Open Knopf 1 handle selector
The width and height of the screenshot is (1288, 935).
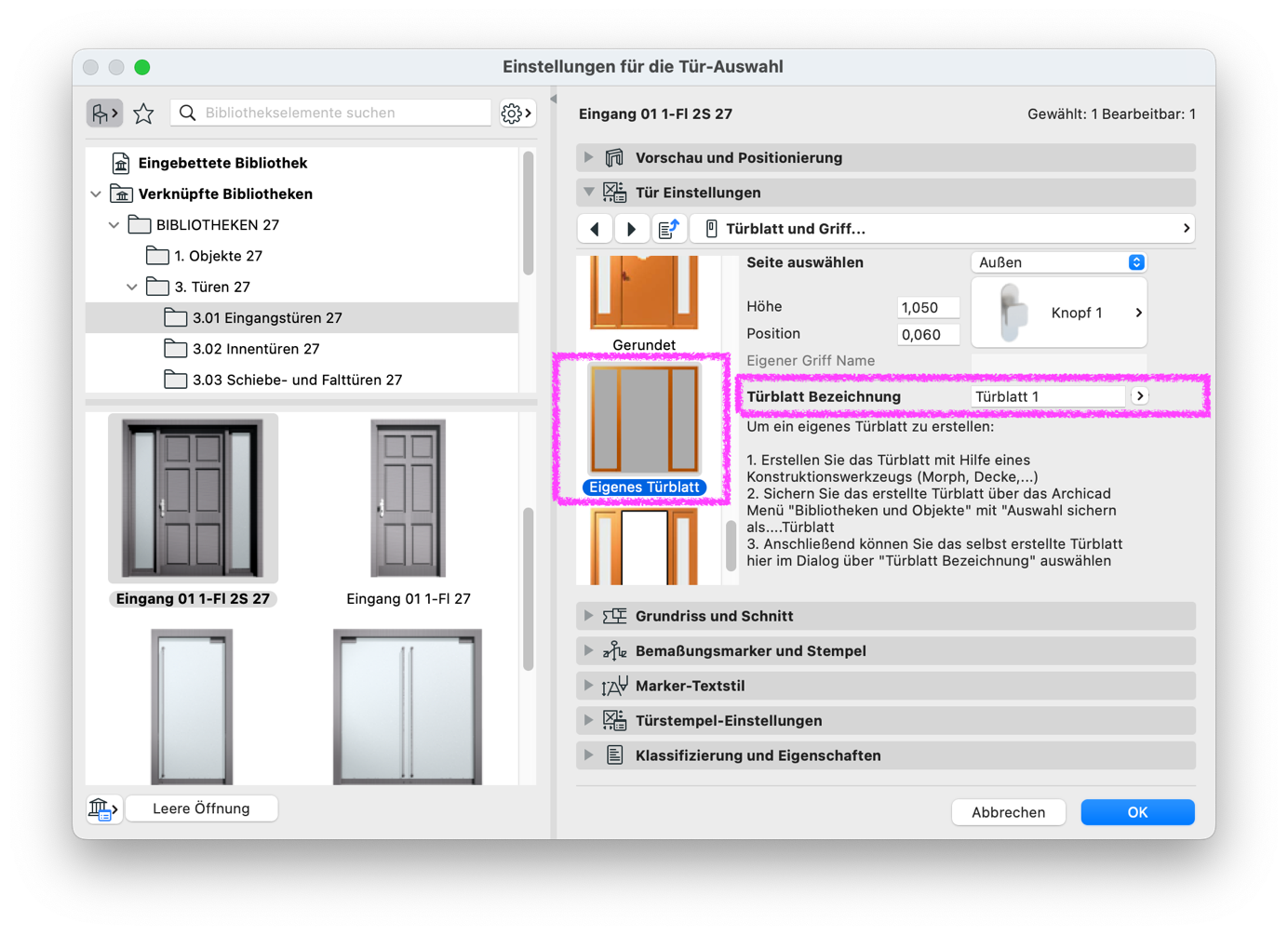1059,313
